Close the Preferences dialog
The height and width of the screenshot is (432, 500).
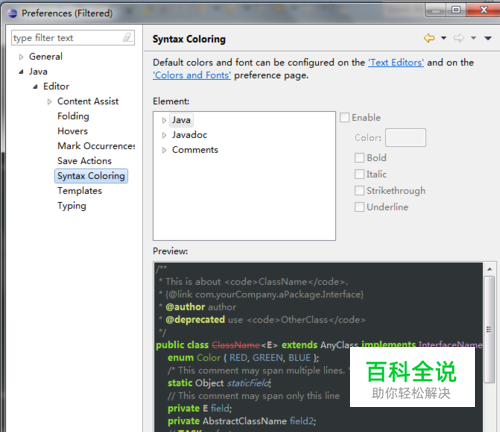483,10
